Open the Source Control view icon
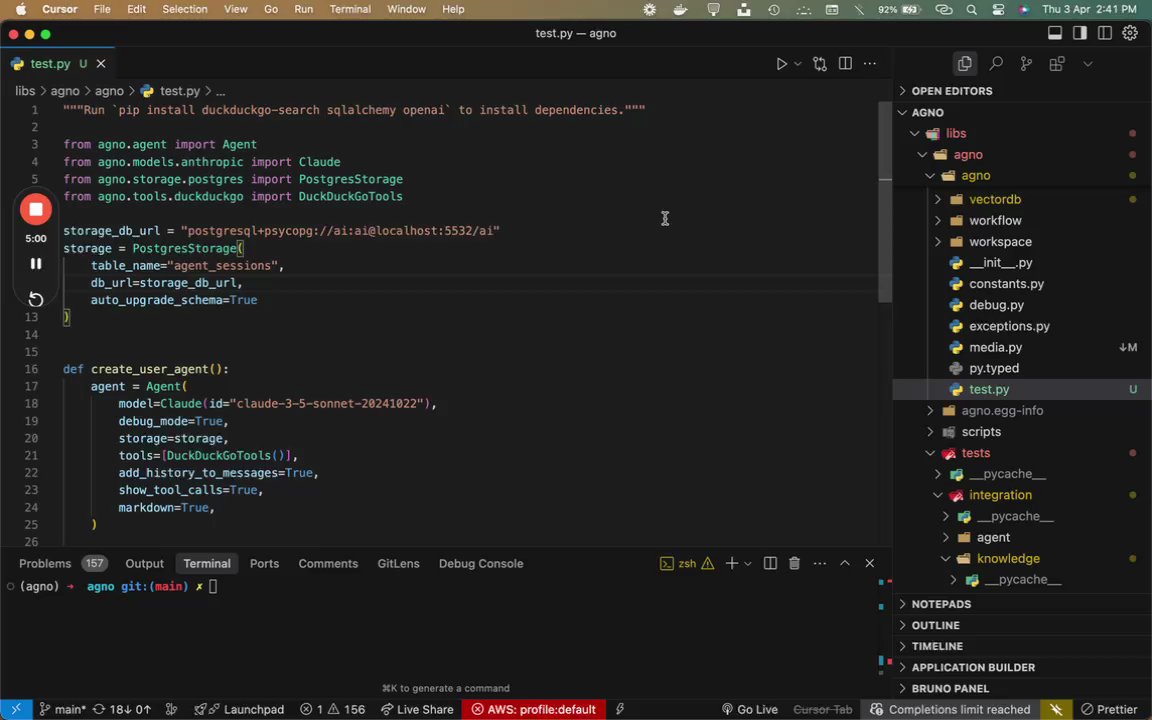Image resolution: width=1152 pixels, height=720 pixels. pyautogui.click(x=1026, y=64)
